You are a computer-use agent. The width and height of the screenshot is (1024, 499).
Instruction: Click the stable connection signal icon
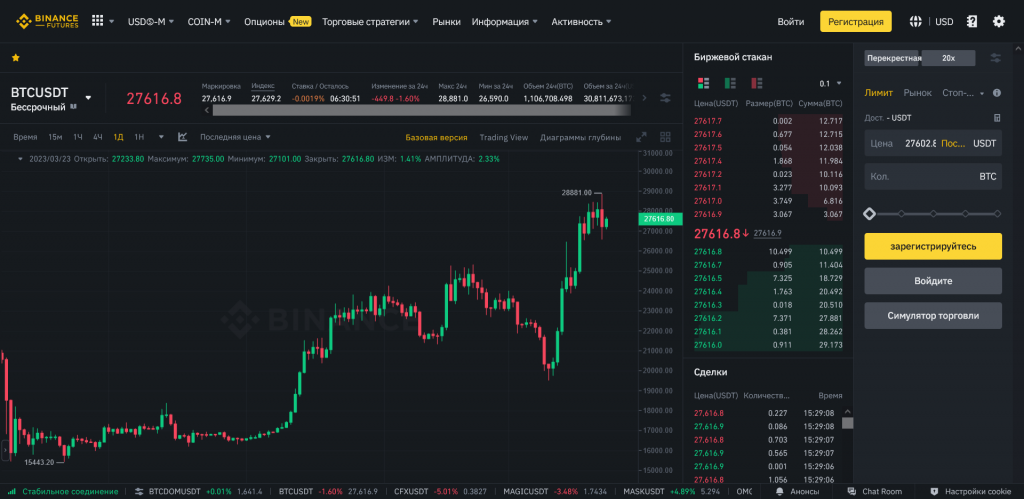[12, 491]
